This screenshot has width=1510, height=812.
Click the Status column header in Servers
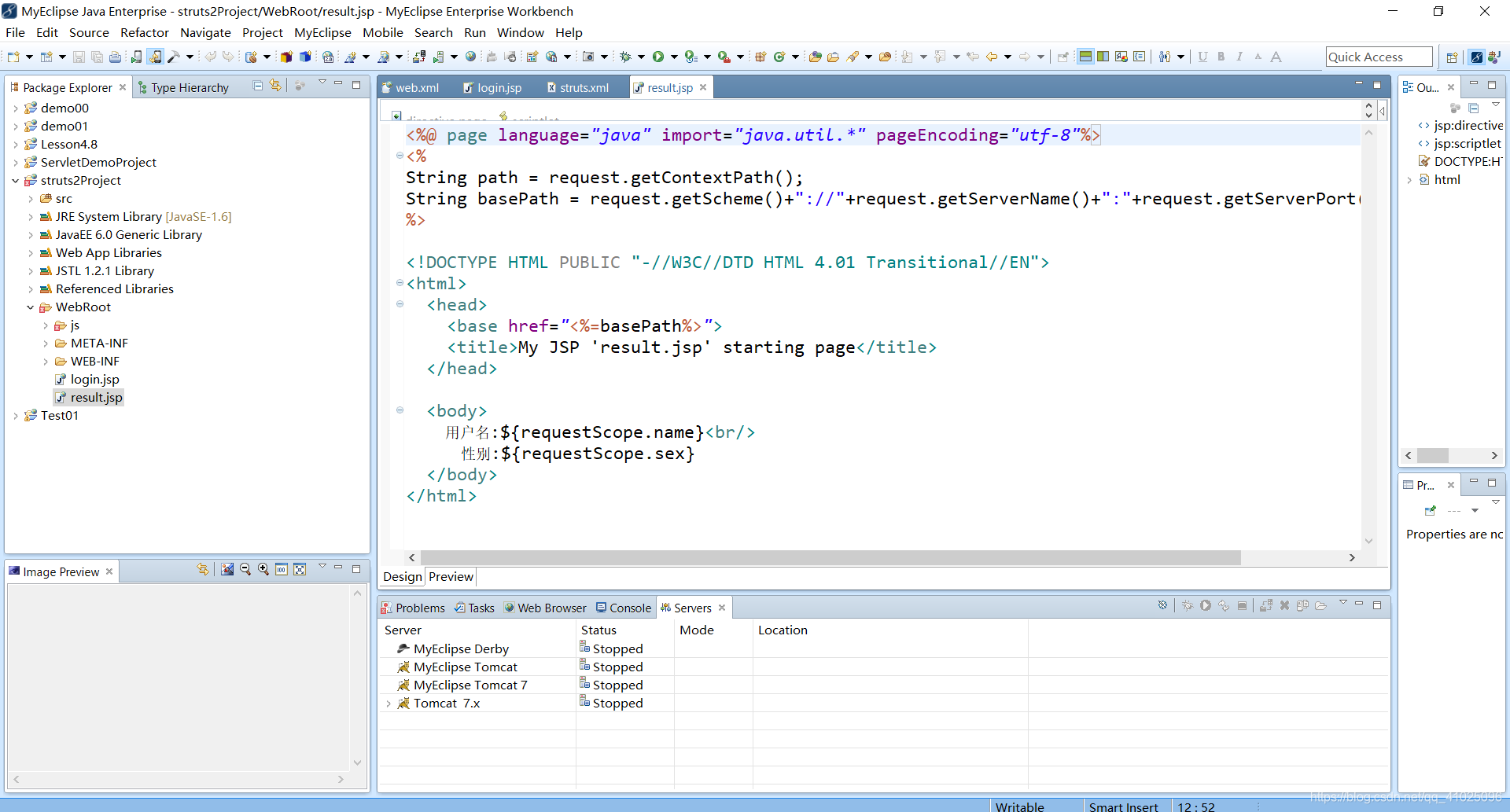[x=598, y=630]
